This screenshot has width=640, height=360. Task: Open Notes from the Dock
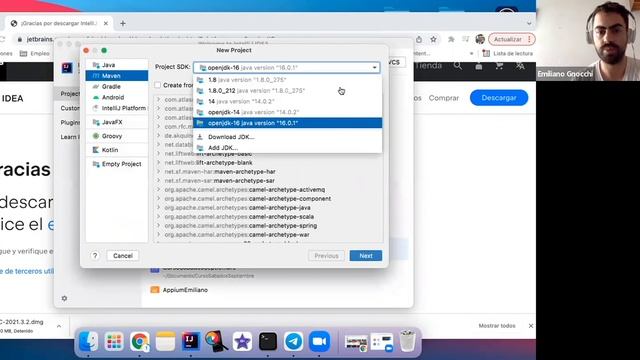pos(165,341)
